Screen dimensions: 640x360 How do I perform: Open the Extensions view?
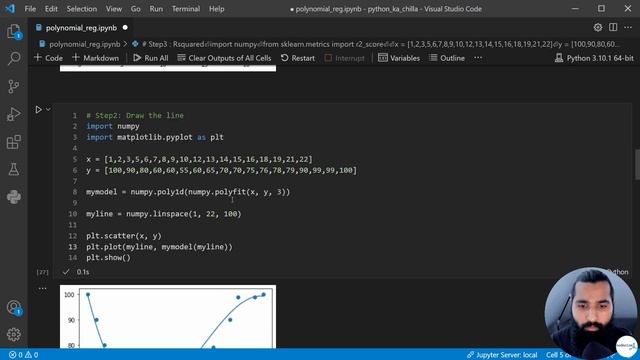click(x=13, y=142)
